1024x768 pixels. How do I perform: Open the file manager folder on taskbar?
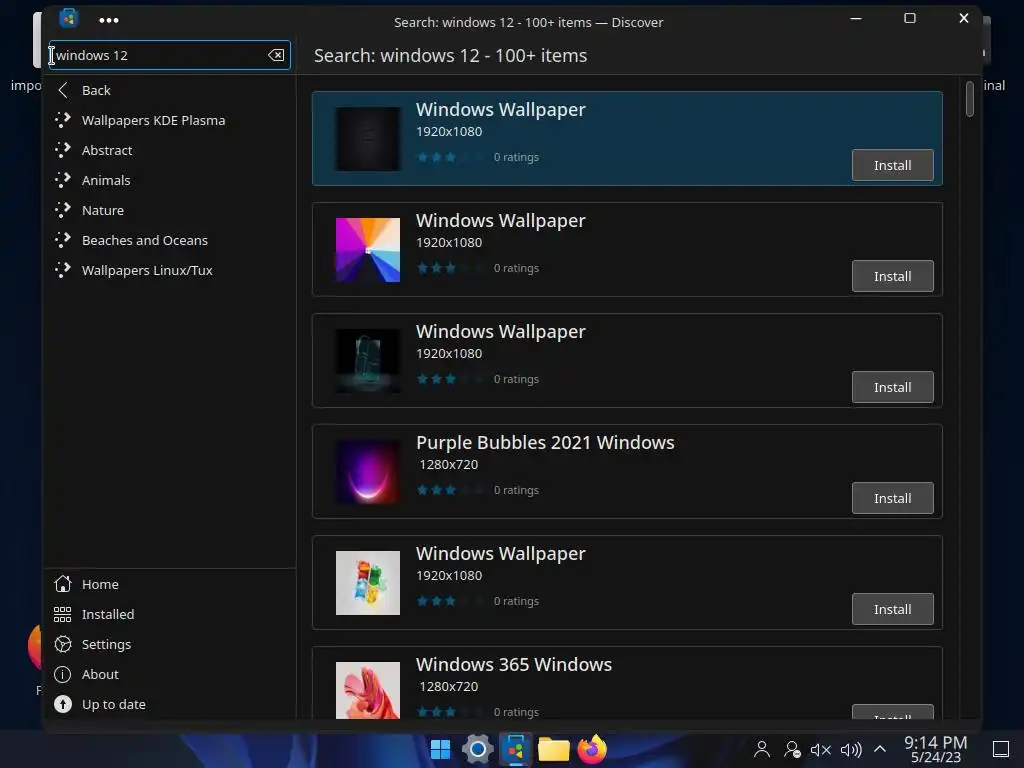point(553,750)
